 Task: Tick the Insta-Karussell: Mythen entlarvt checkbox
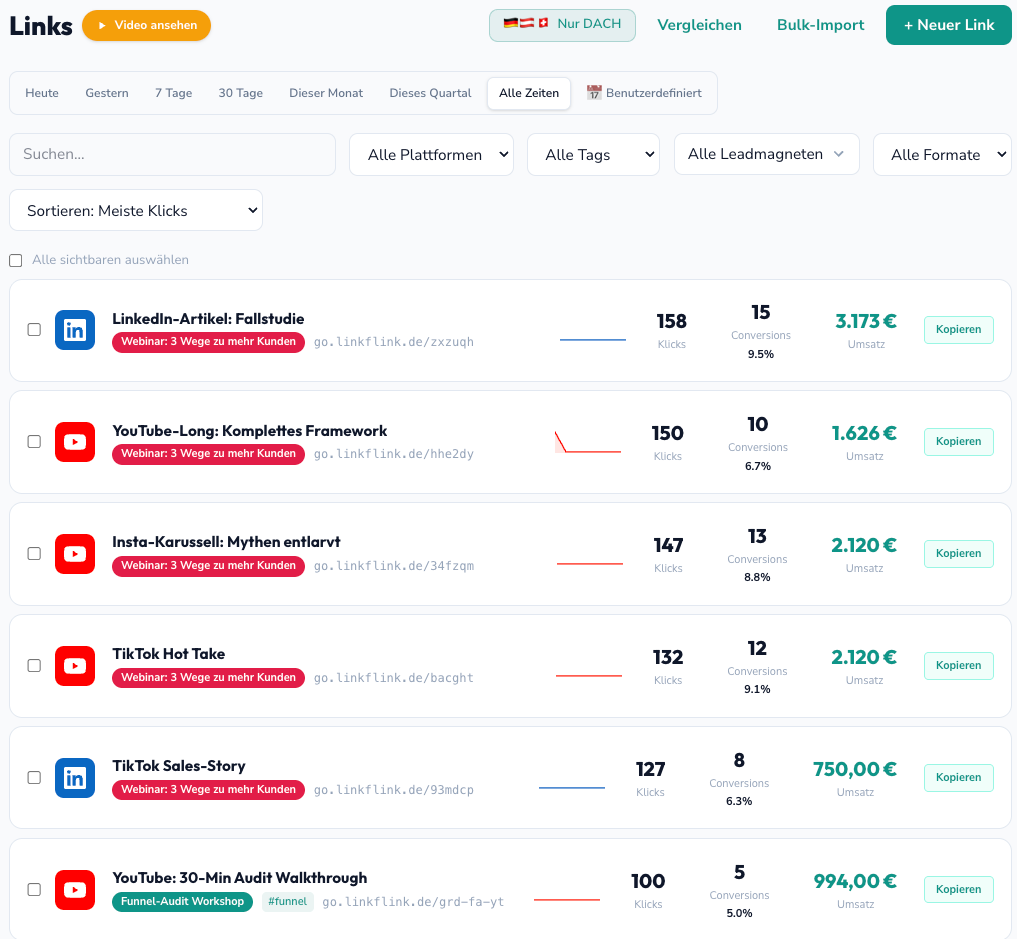click(34, 554)
